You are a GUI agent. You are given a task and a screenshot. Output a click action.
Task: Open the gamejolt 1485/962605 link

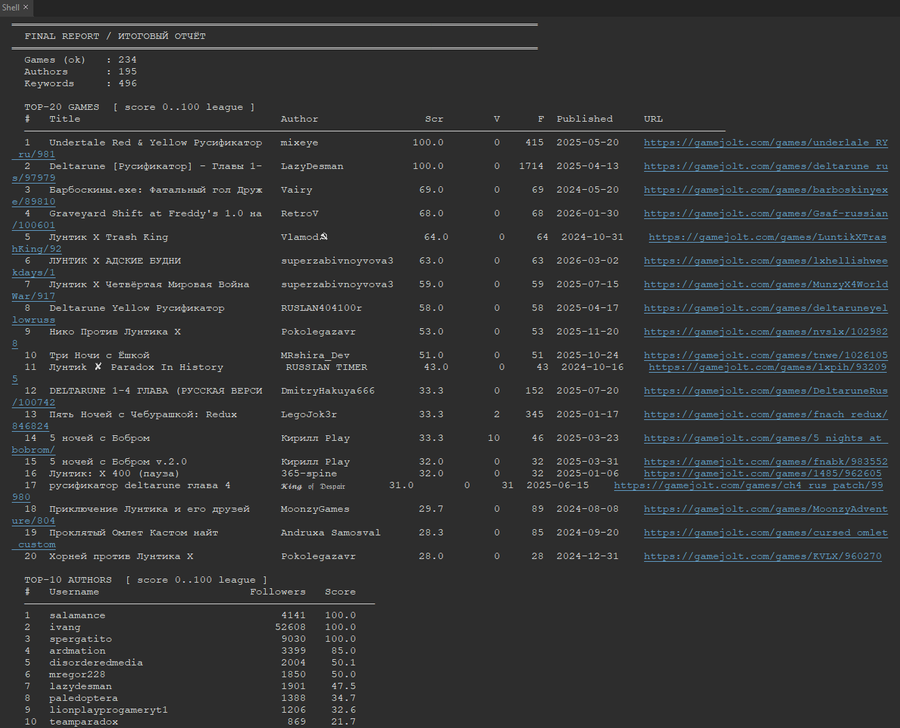(x=762, y=473)
